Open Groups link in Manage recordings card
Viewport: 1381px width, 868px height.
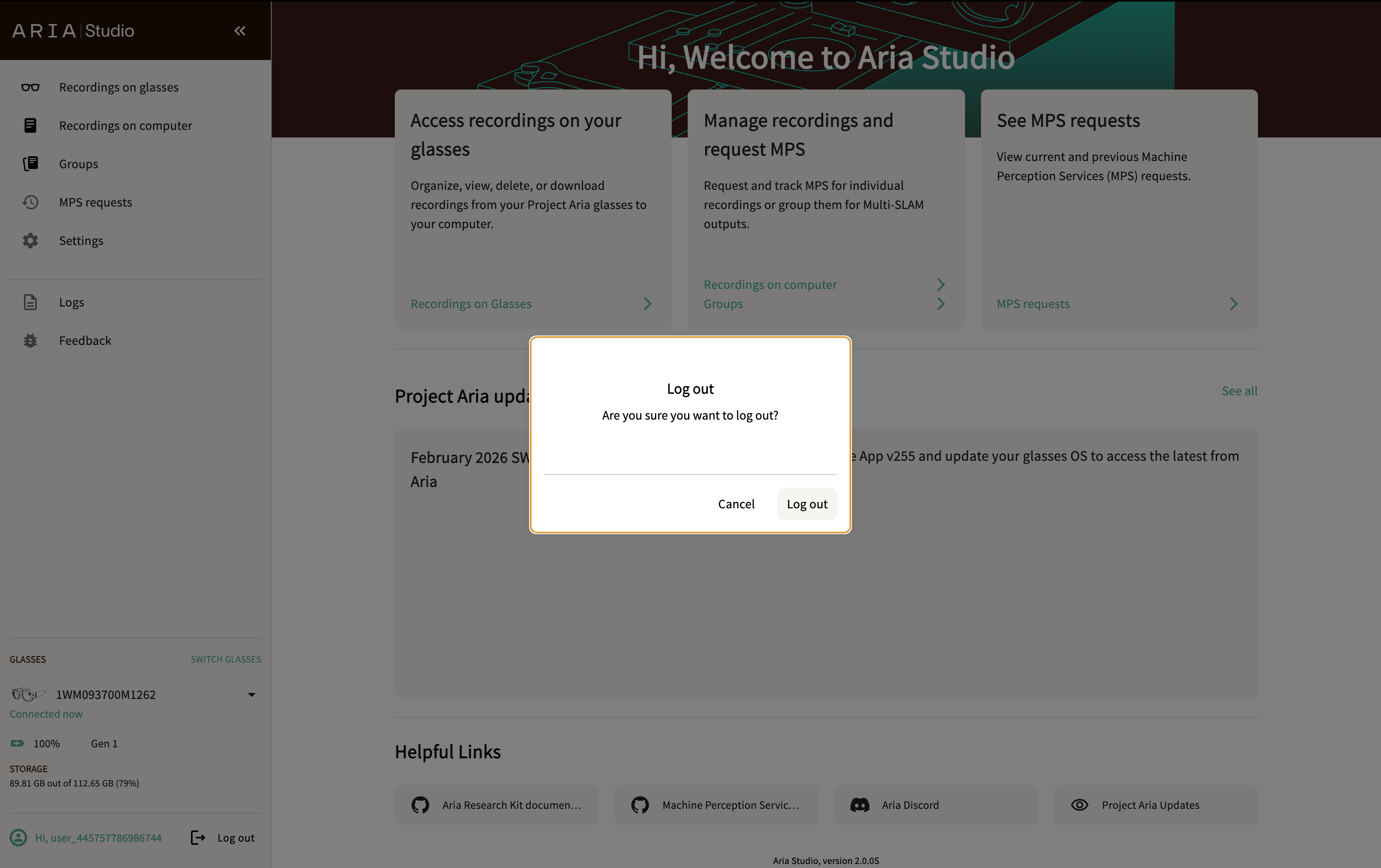723,304
